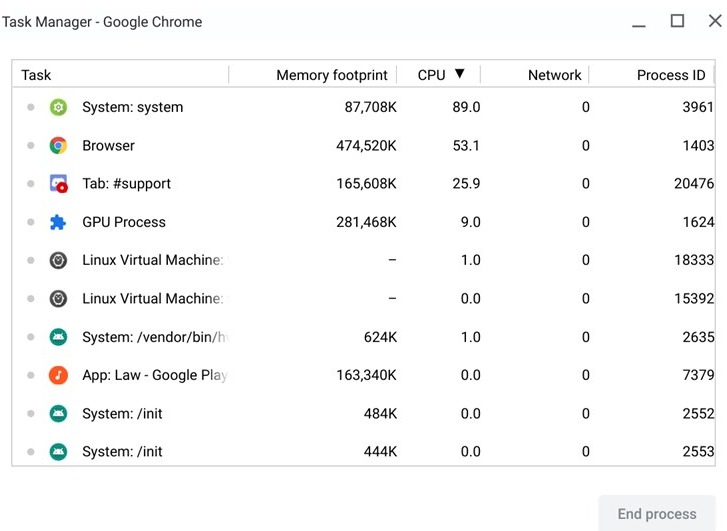Click the 165,608K memory value
Screen dimensions: 727x531
pyautogui.click(x=366, y=184)
